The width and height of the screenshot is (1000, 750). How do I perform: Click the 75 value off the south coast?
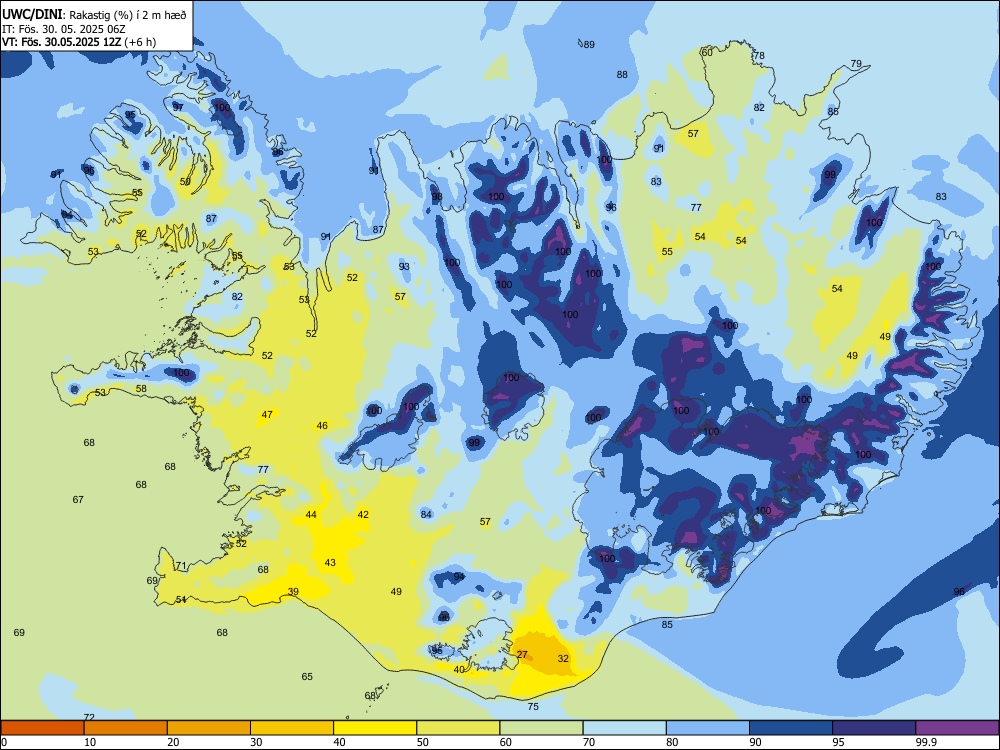pos(533,706)
